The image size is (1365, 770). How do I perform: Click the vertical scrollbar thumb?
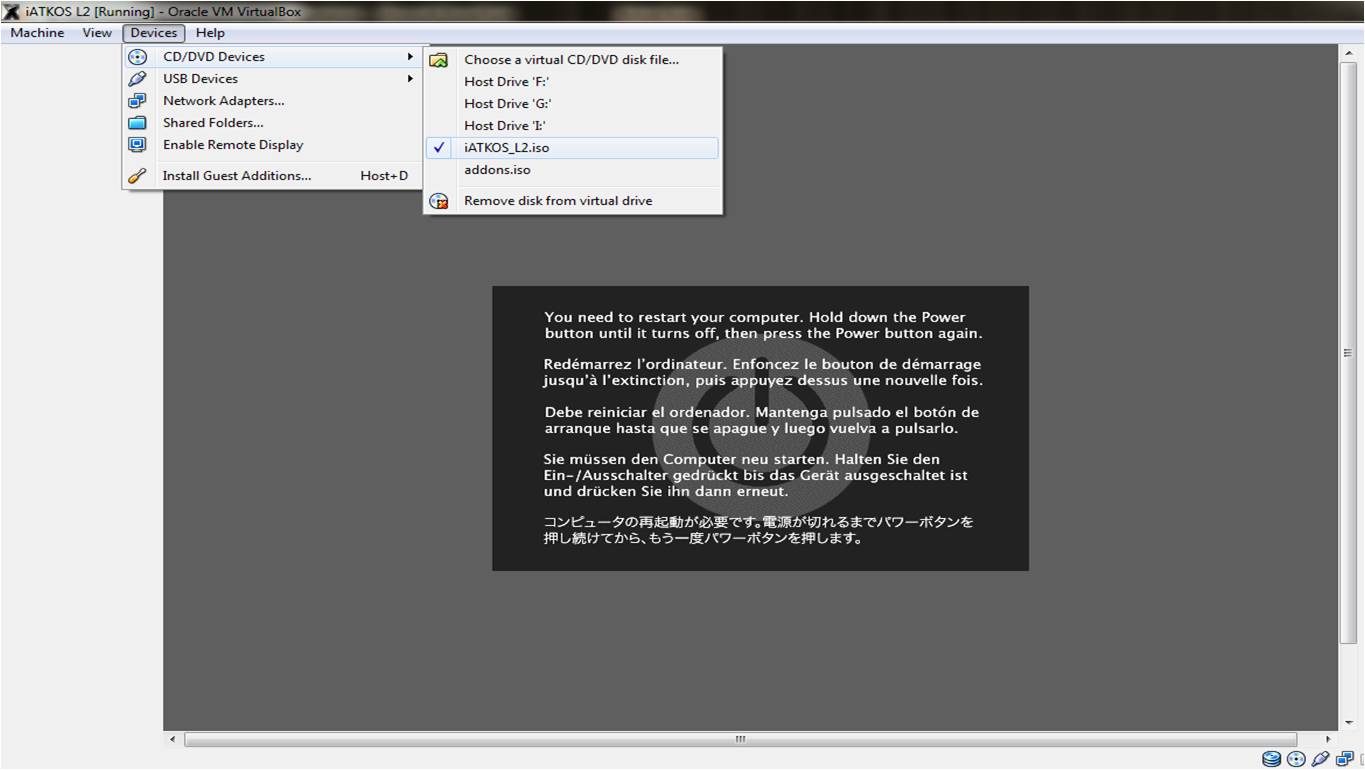1347,352
